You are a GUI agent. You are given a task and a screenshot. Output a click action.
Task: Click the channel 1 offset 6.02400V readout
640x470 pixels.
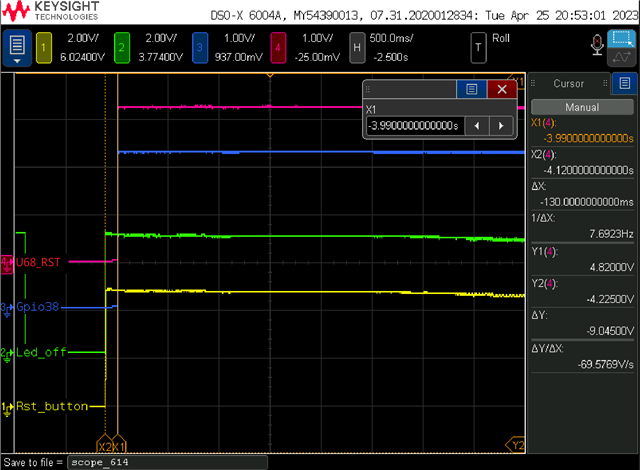[82, 57]
